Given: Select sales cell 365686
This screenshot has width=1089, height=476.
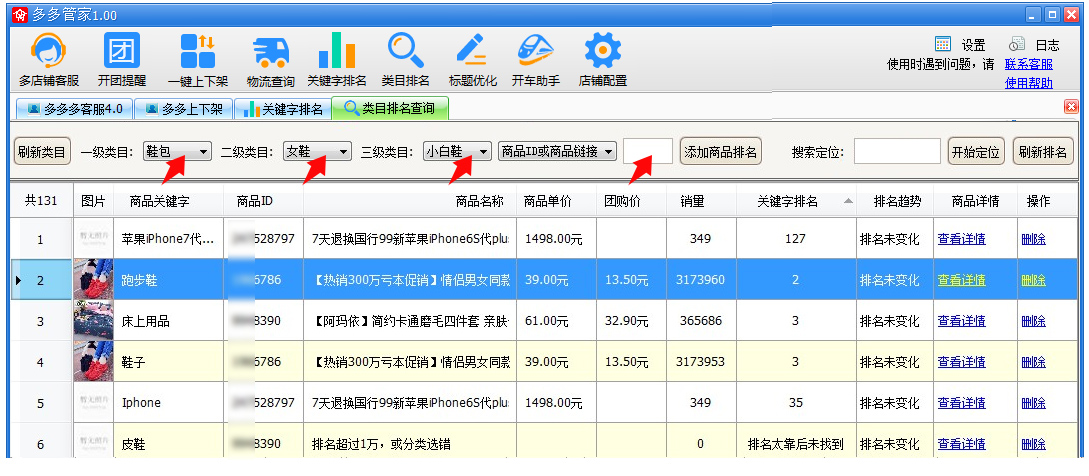Looking at the screenshot, I should tap(701, 321).
